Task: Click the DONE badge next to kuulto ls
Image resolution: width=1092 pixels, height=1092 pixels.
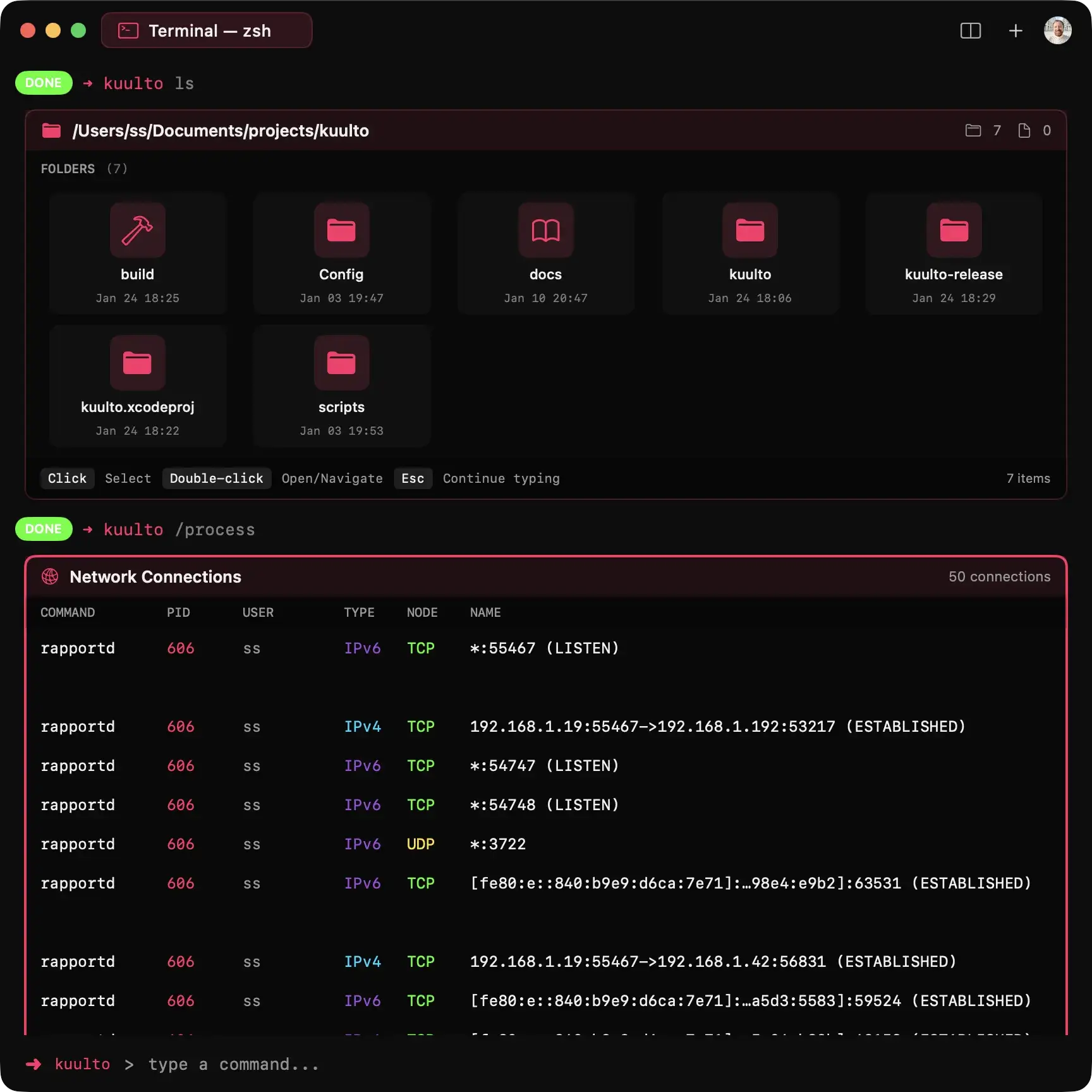Action: click(x=44, y=83)
